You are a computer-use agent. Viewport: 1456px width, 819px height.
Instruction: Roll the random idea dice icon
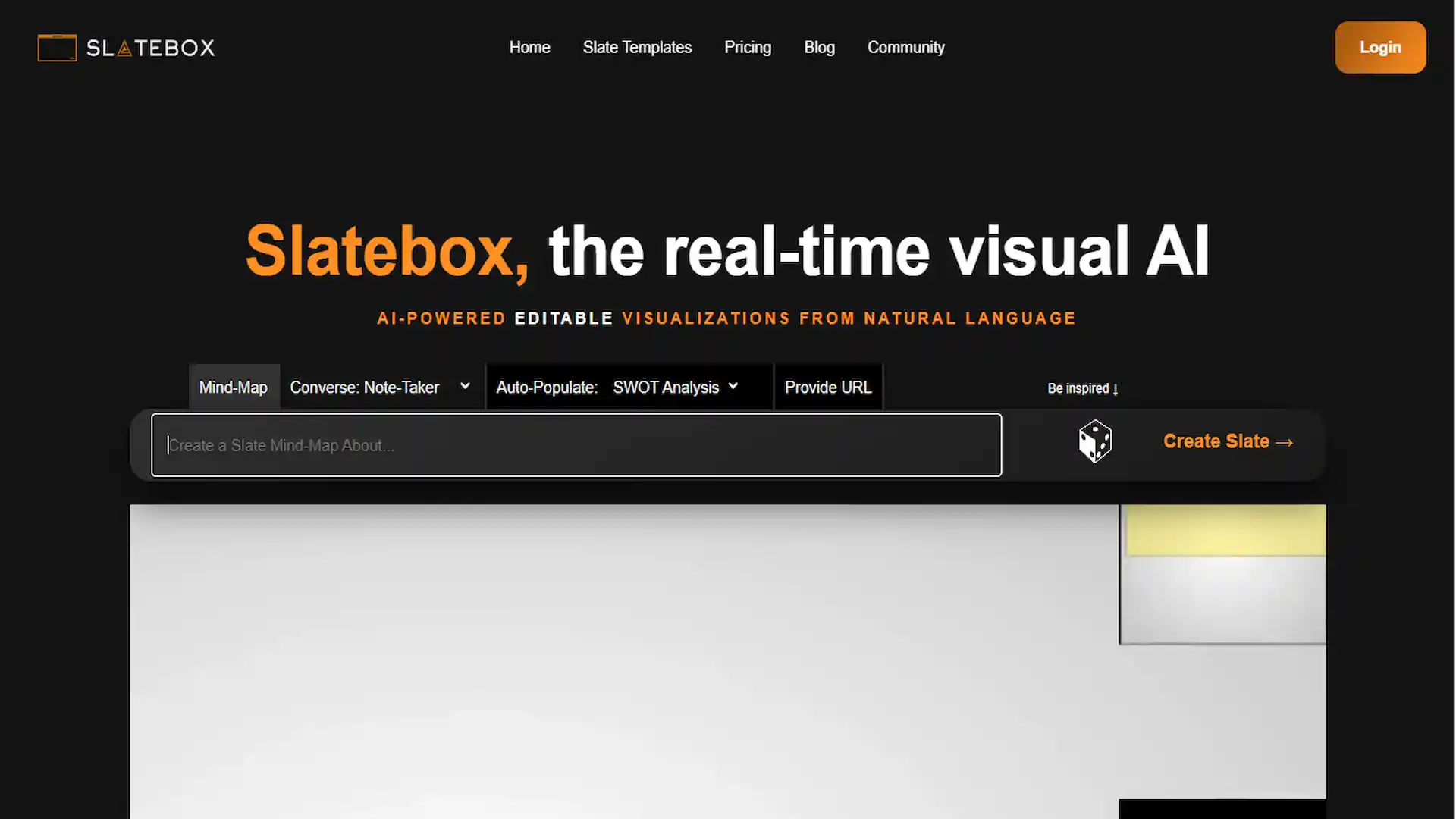click(1095, 441)
